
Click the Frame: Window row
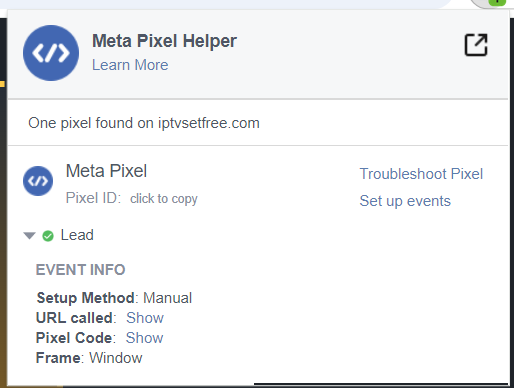(89, 358)
